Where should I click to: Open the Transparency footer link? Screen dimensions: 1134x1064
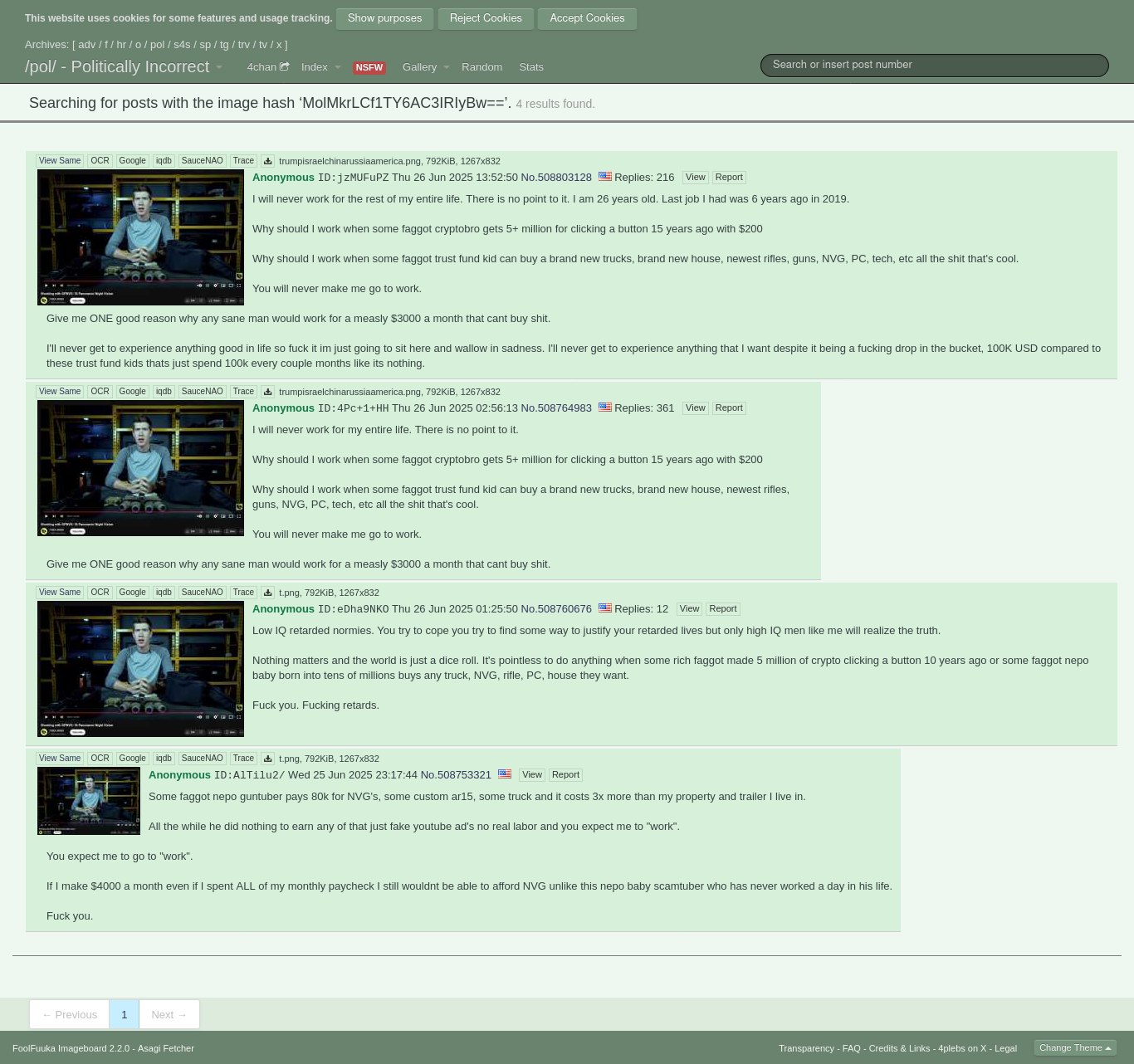pyautogui.click(x=806, y=1048)
